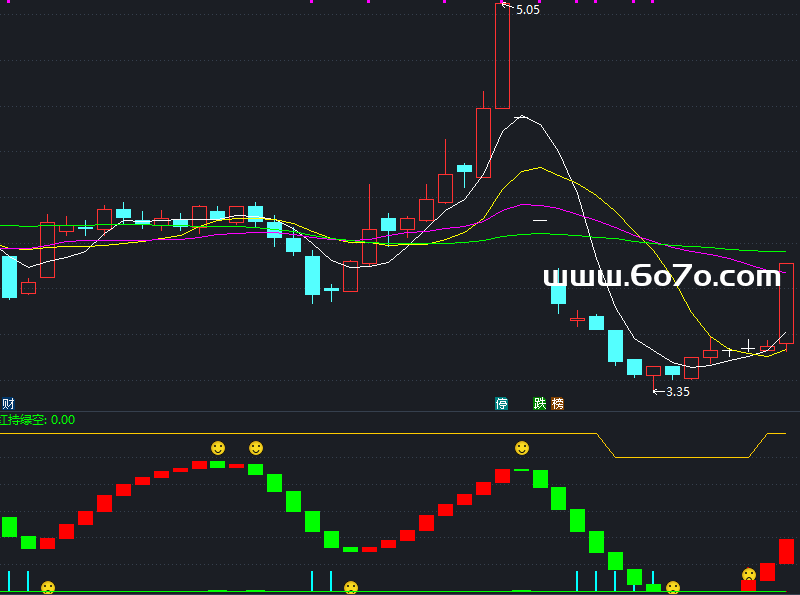Screen dimensions: 800x595
Task: Click the sad face atop the red bar
Action: tap(748, 575)
